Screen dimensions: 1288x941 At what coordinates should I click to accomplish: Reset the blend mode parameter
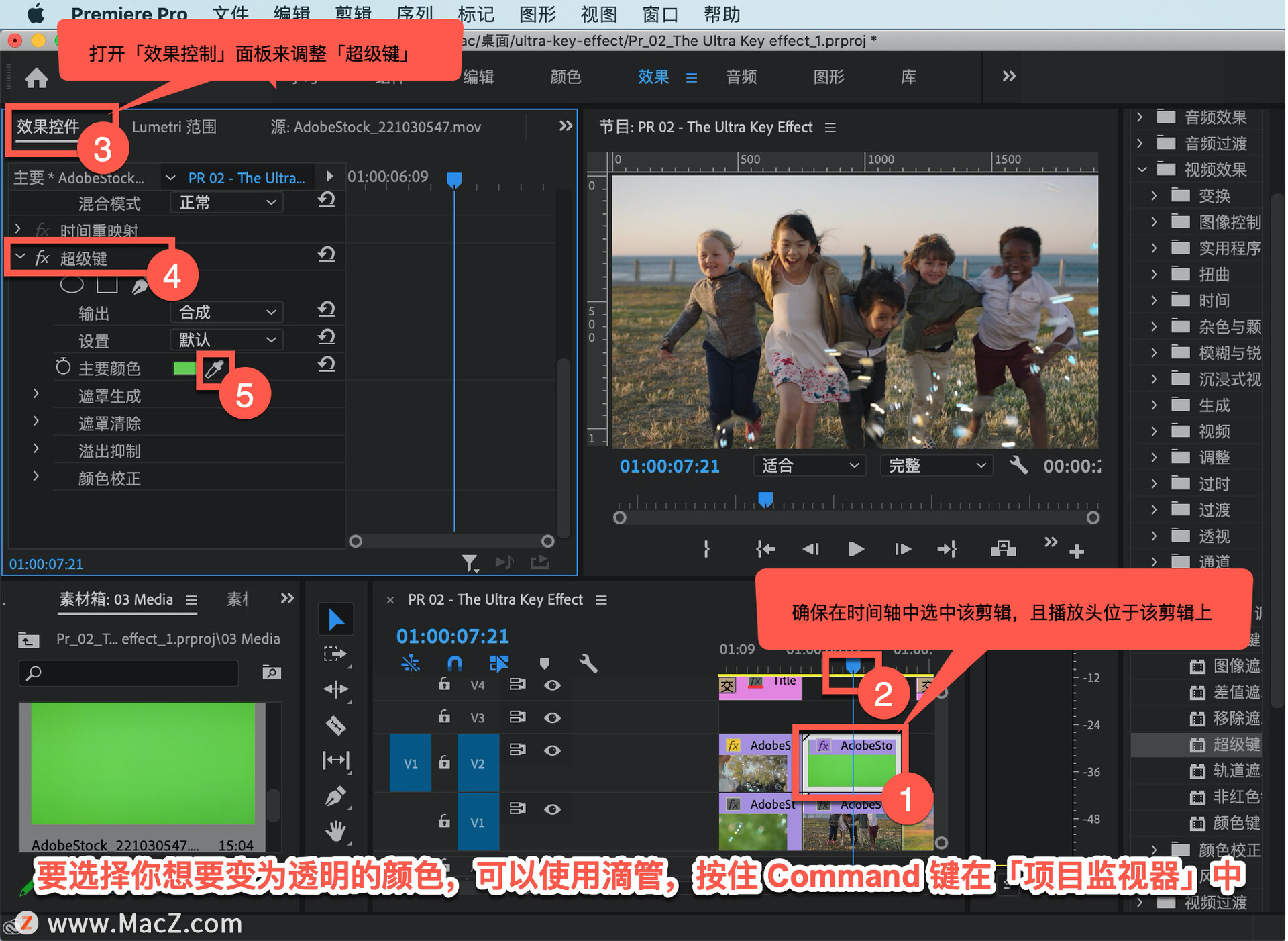point(327,200)
